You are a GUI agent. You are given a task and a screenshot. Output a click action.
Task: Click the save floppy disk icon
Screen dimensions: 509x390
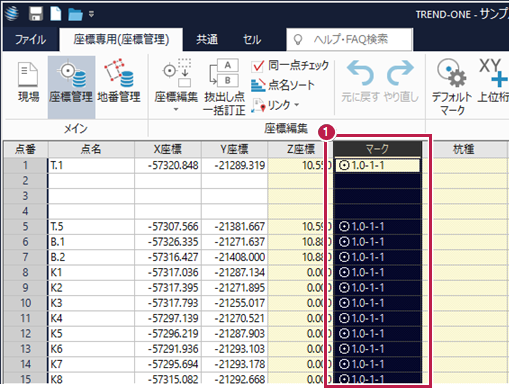point(35,14)
